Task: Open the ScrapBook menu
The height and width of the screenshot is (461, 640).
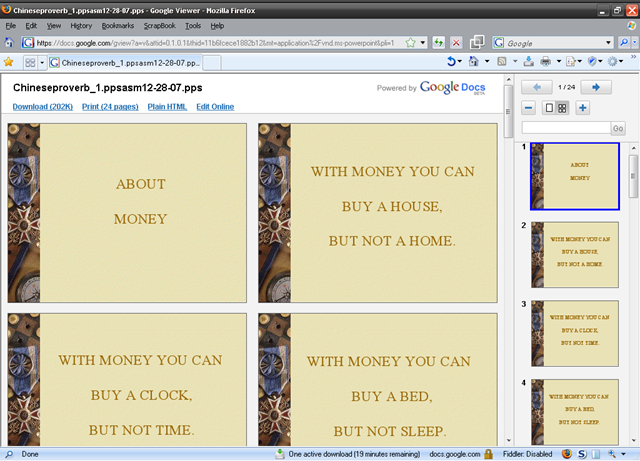Action: pyautogui.click(x=160, y=26)
